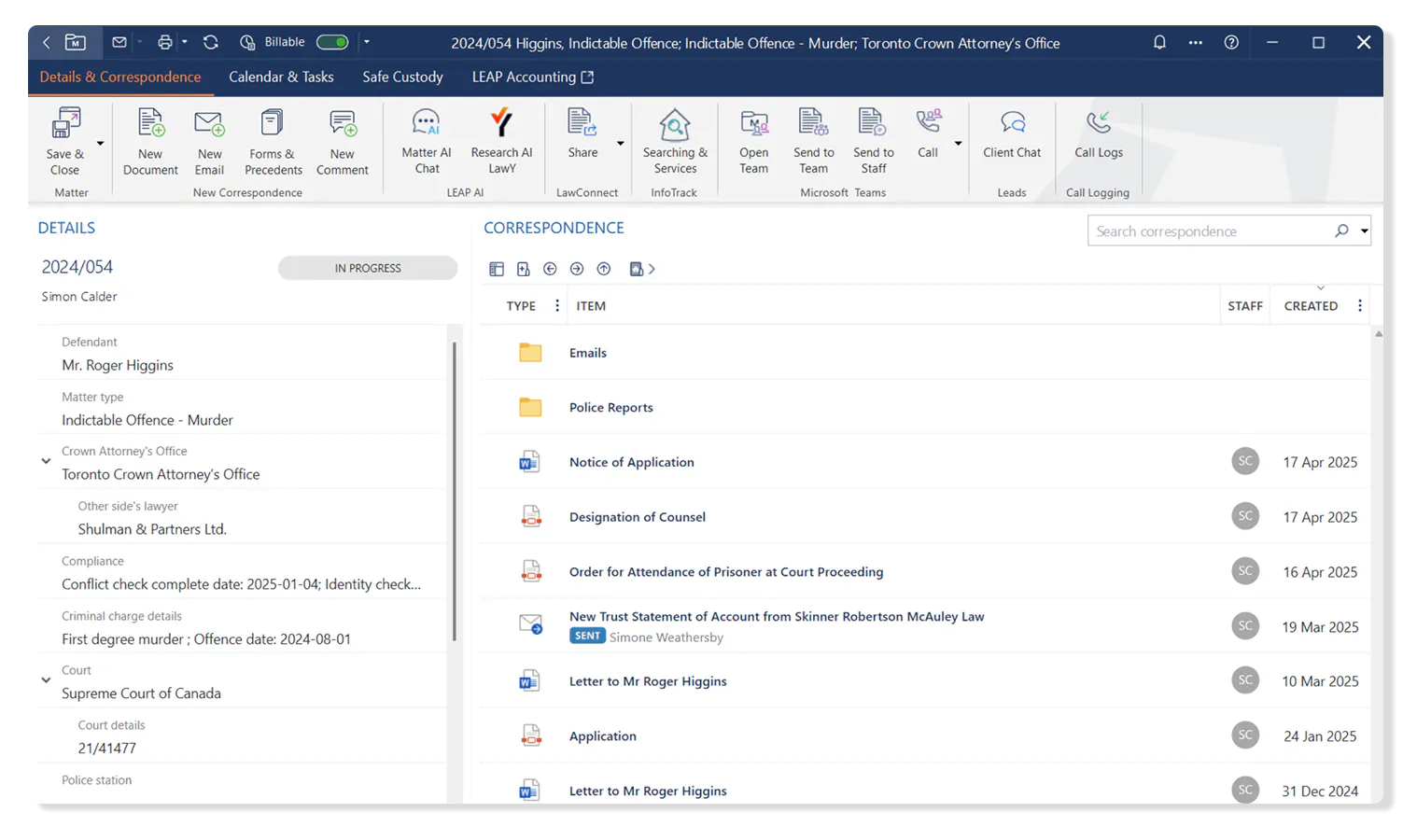Click the Send to Team button
This screenshot has width=1417, height=840.
click(814, 141)
